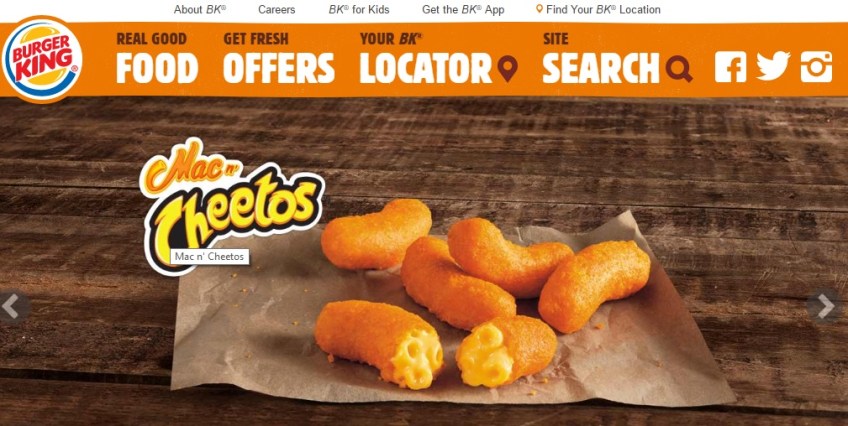Image resolution: width=848 pixels, height=426 pixels.
Task: Select the Site SEARCH text
Action: click(601, 58)
